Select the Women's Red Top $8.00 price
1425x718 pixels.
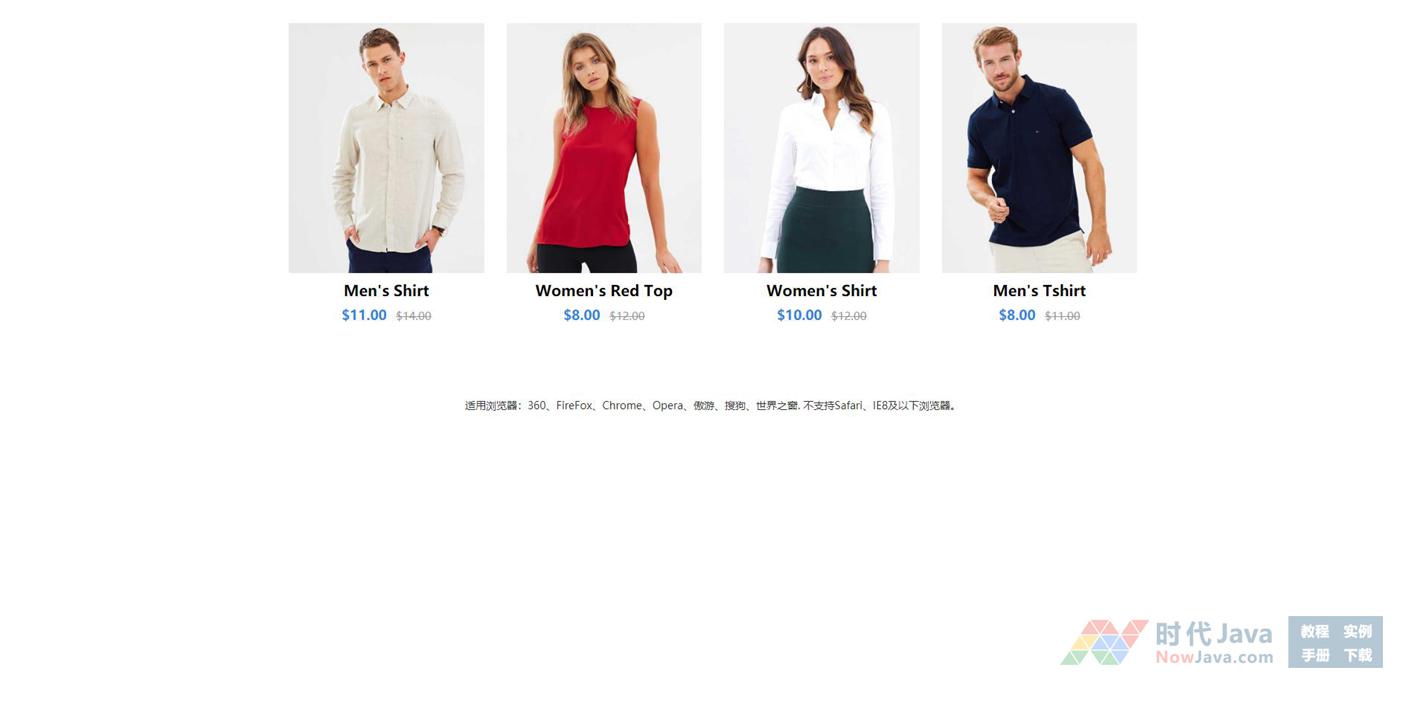pyautogui.click(x=582, y=315)
